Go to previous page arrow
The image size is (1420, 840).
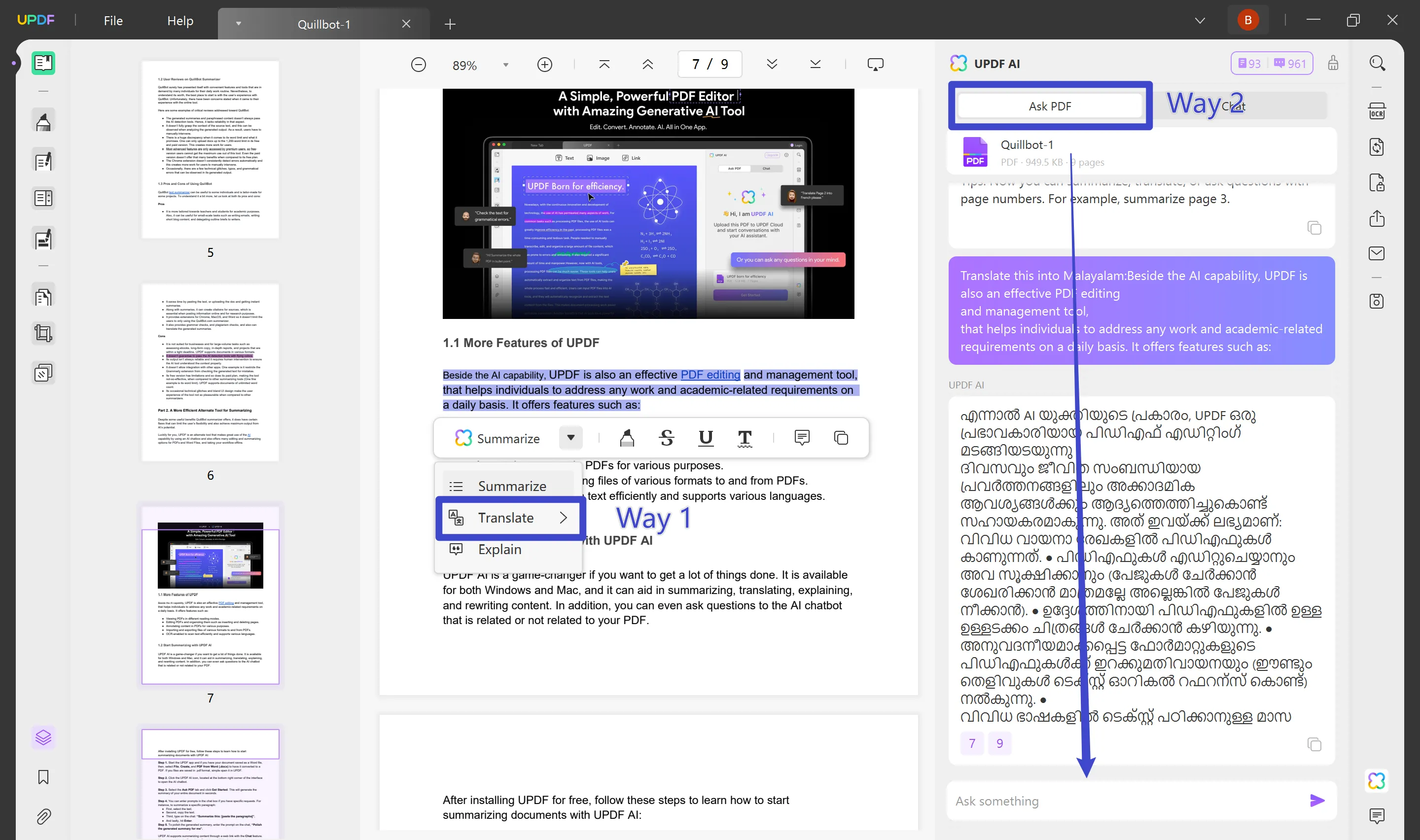click(647, 65)
